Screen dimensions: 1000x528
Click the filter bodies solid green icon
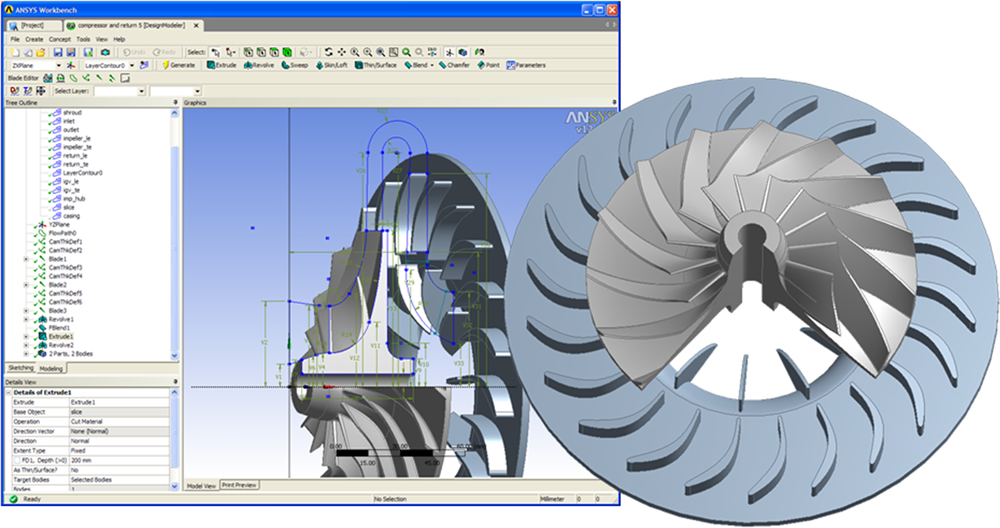(287, 52)
